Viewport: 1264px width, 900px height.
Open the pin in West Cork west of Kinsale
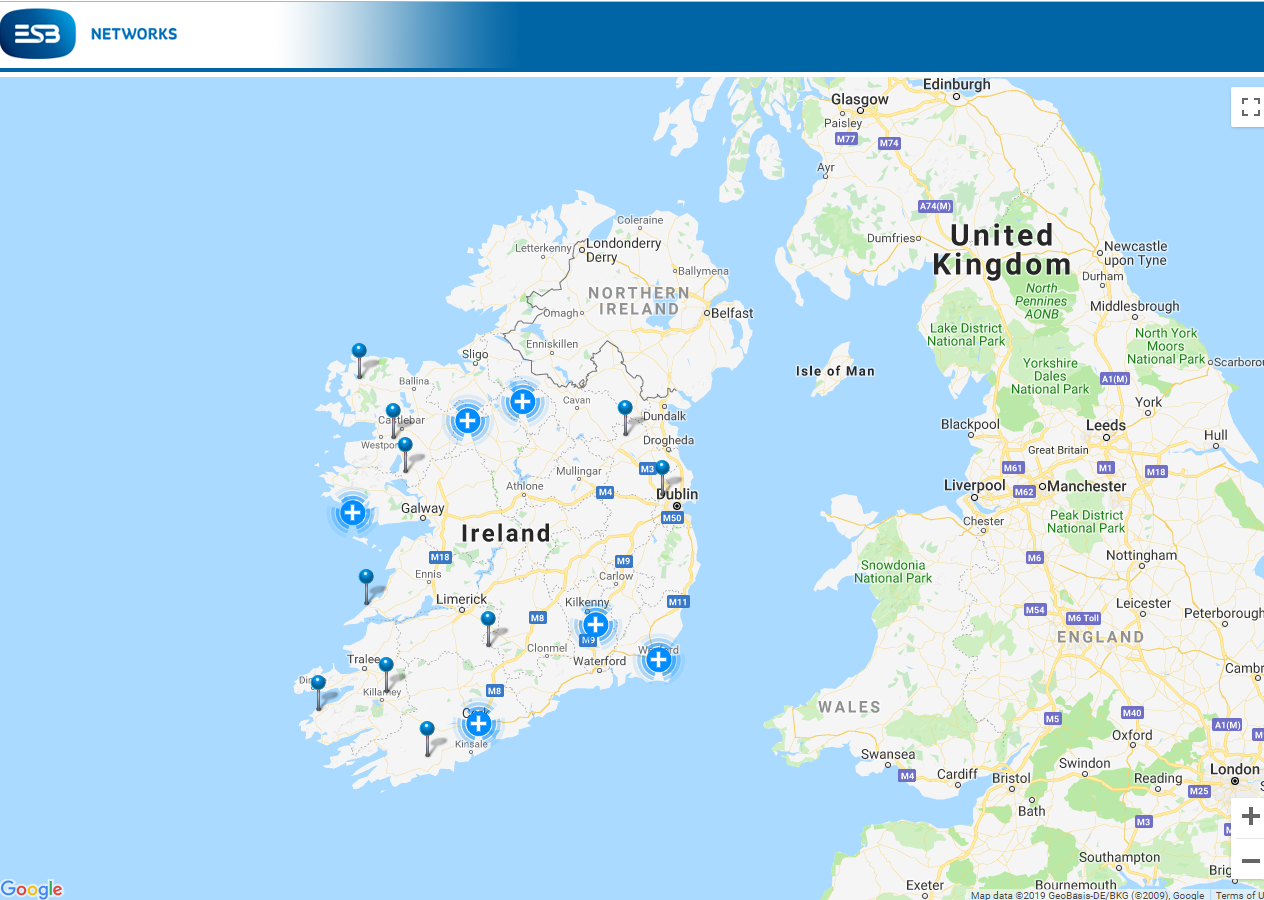(427, 738)
